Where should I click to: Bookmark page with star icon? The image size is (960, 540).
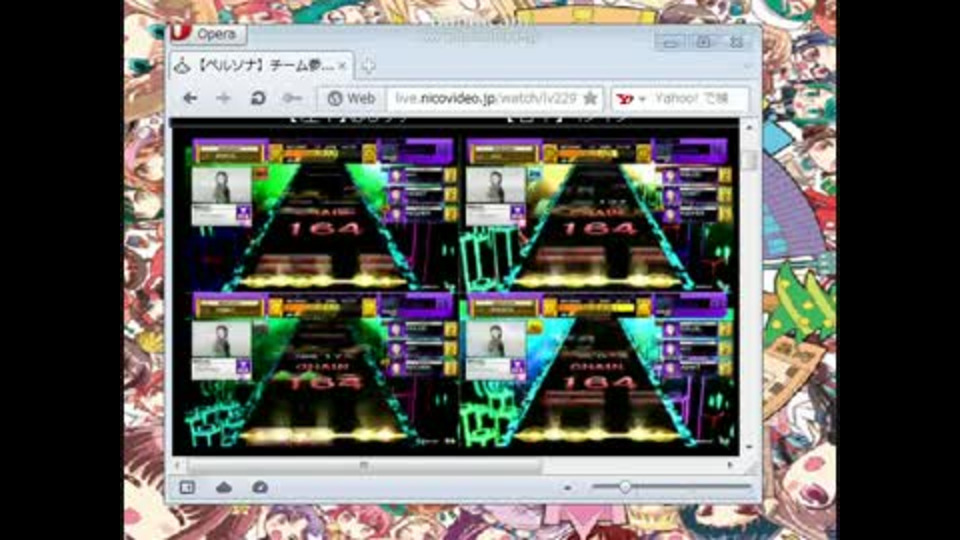pyautogui.click(x=590, y=98)
